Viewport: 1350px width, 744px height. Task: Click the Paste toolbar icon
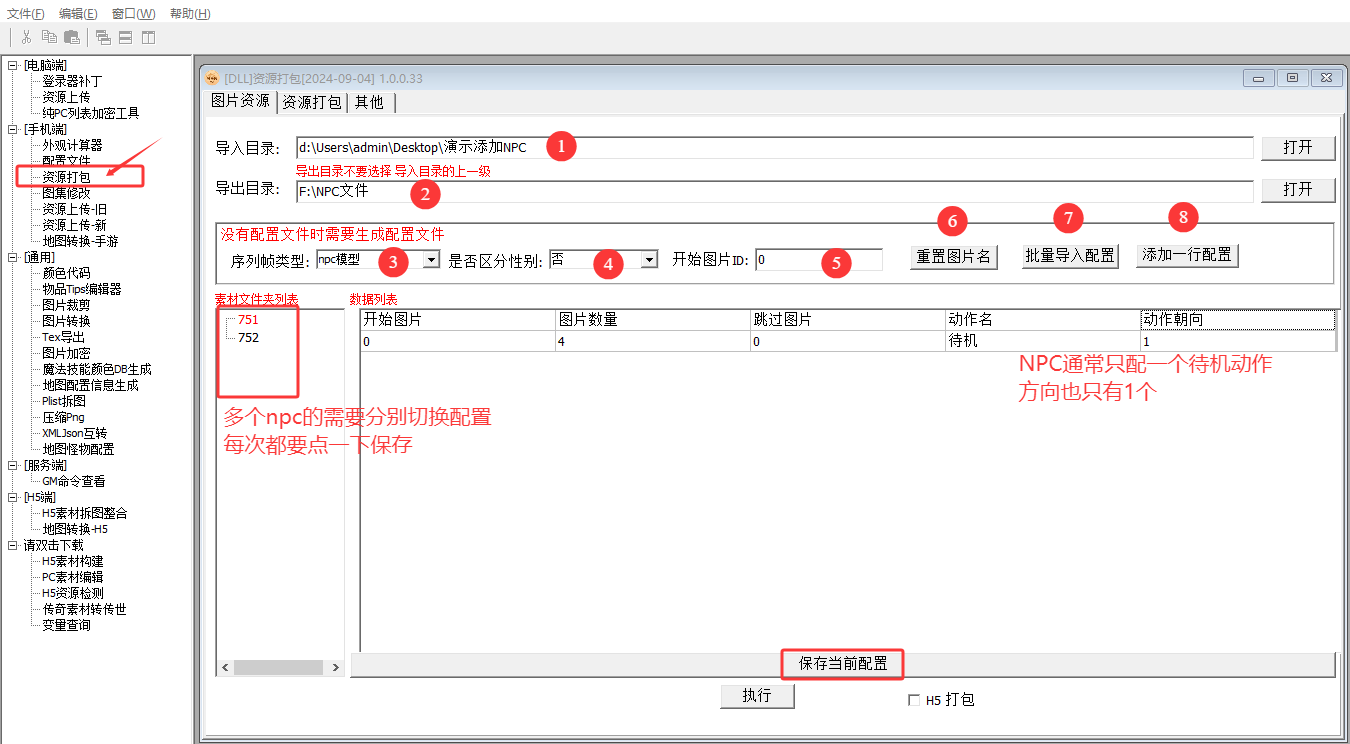pyautogui.click(x=72, y=37)
